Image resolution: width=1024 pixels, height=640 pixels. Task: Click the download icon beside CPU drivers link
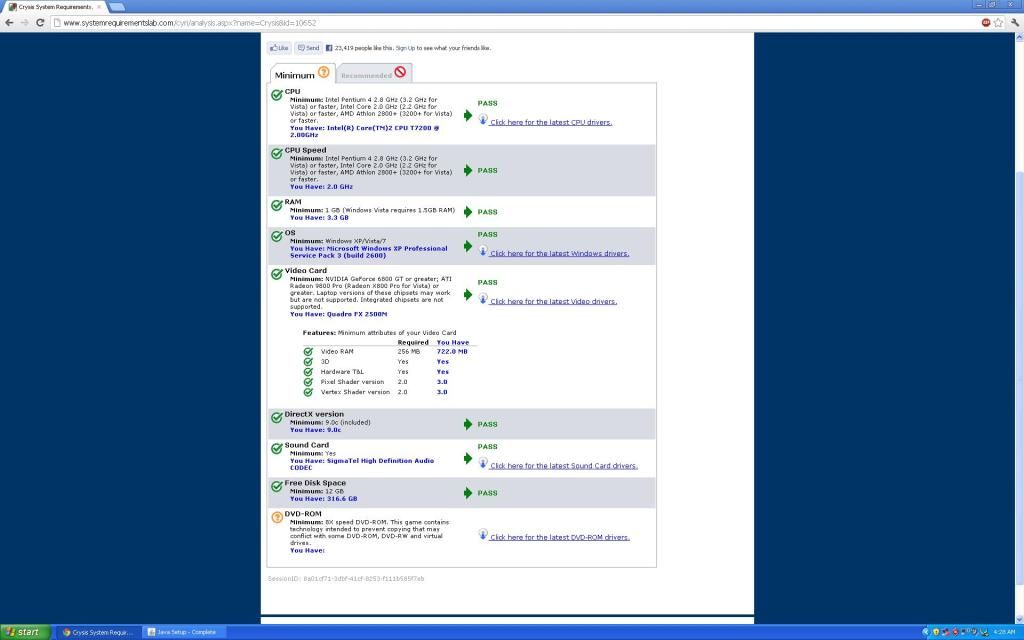click(x=483, y=119)
